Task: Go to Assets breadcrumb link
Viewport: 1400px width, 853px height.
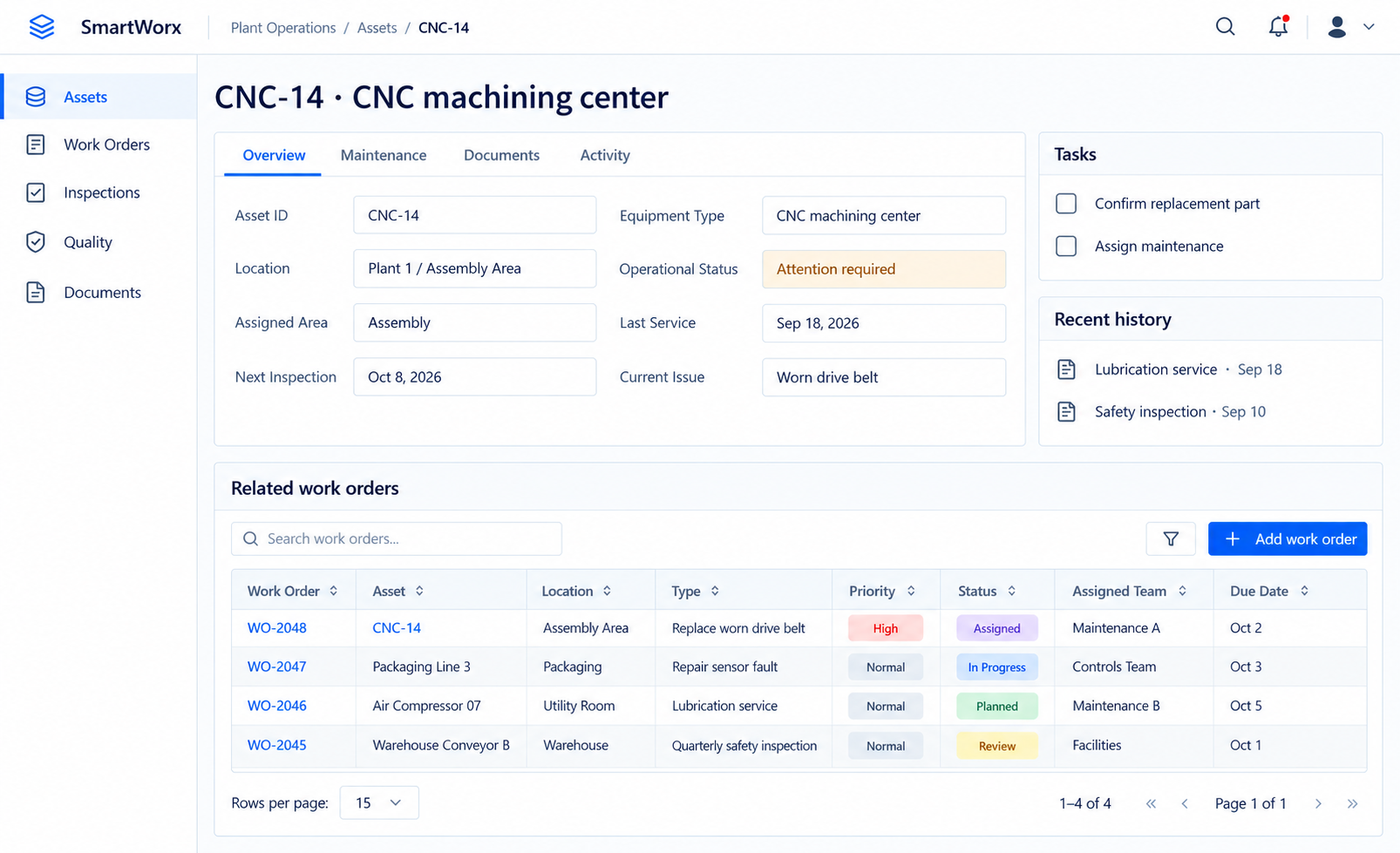Action: [377, 28]
